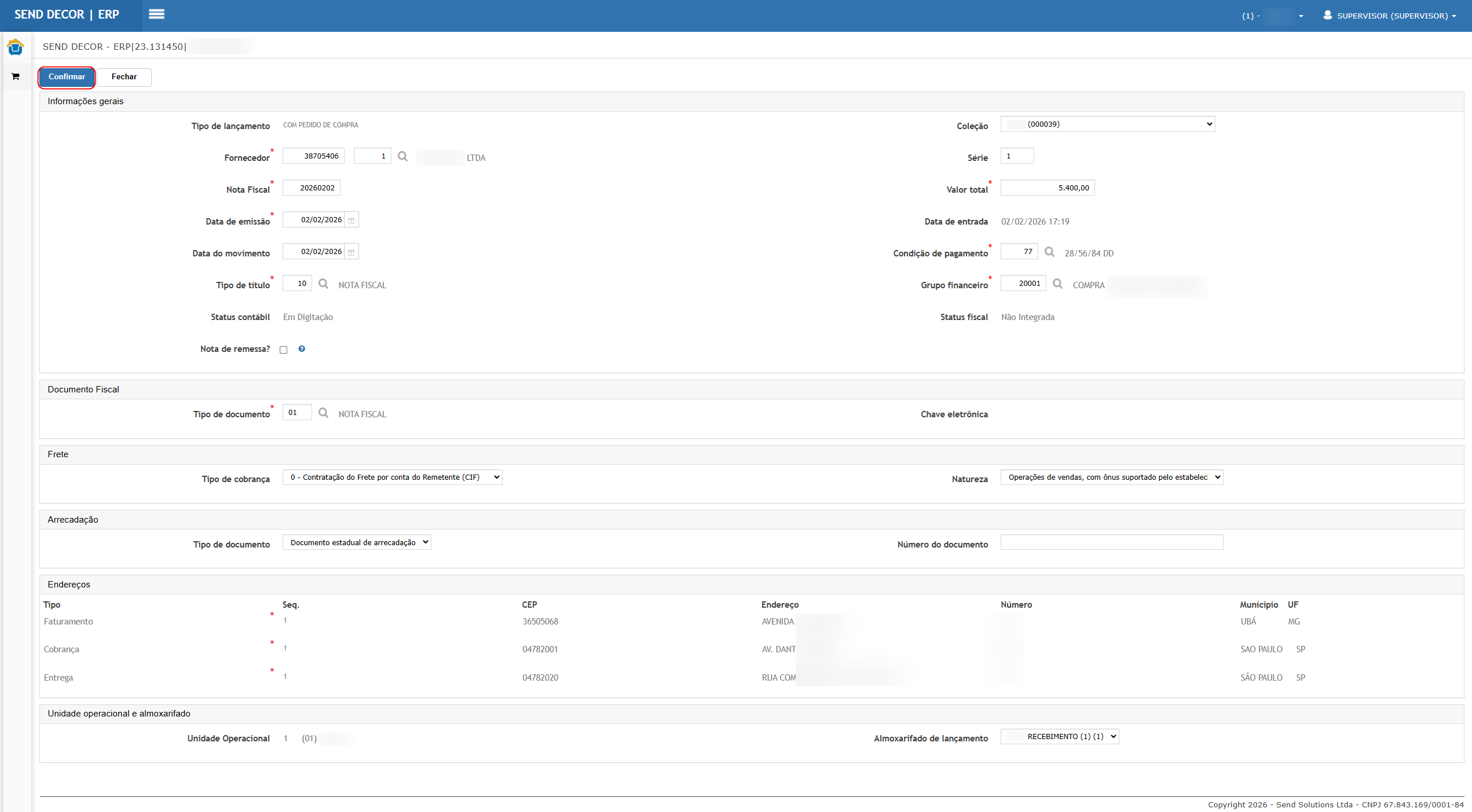Open Almoxarifado de lançamento dropdown

1060,737
